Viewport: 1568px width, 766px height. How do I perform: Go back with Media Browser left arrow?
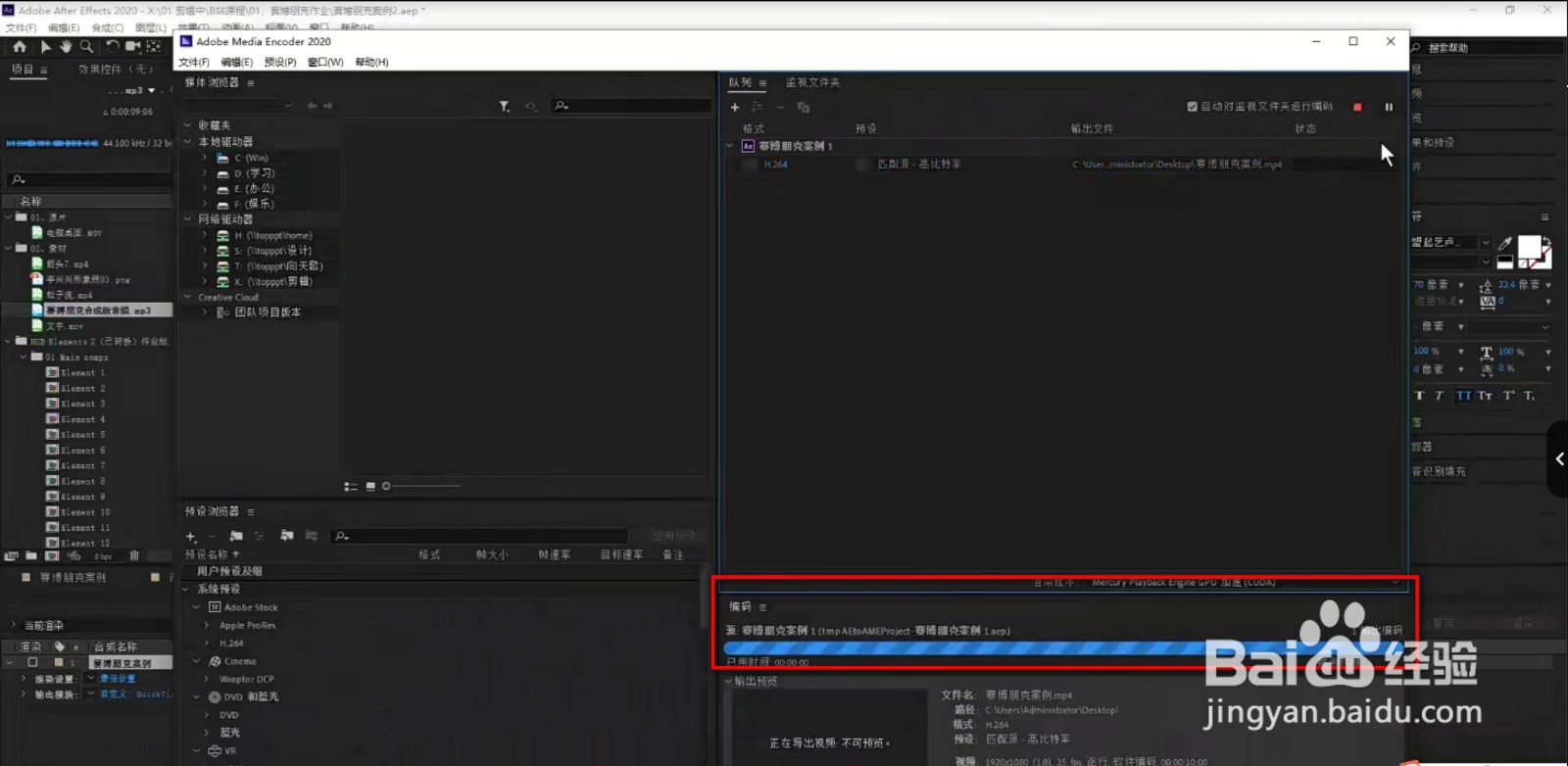coord(312,106)
